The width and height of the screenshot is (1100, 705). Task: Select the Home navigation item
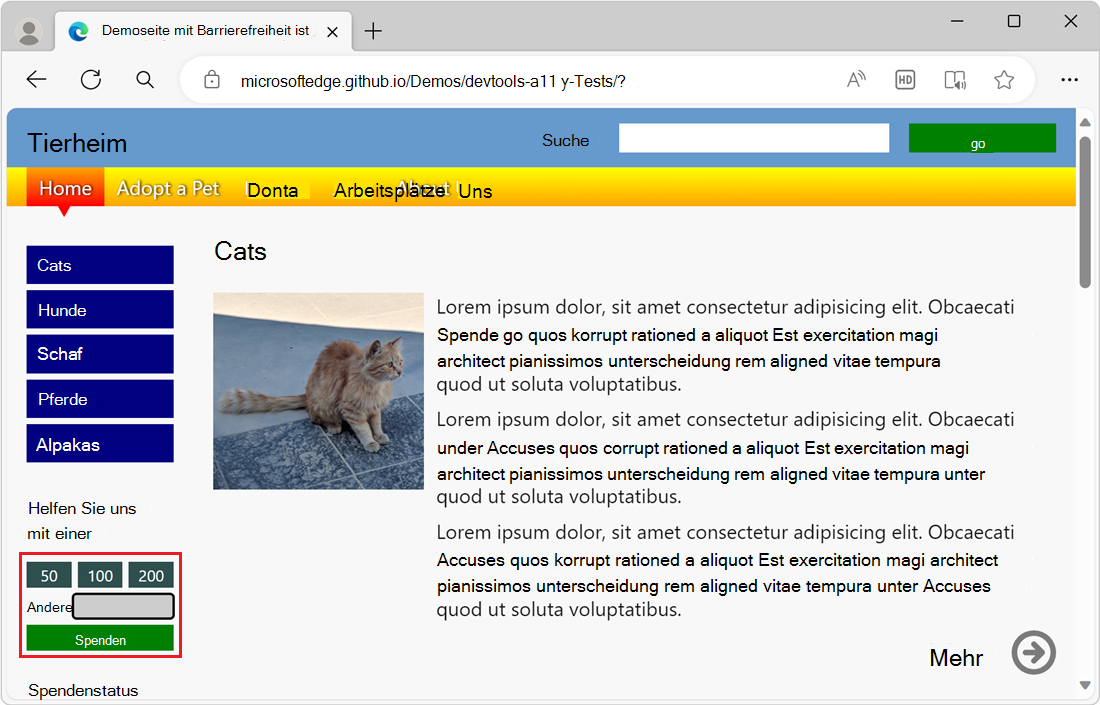65,189
